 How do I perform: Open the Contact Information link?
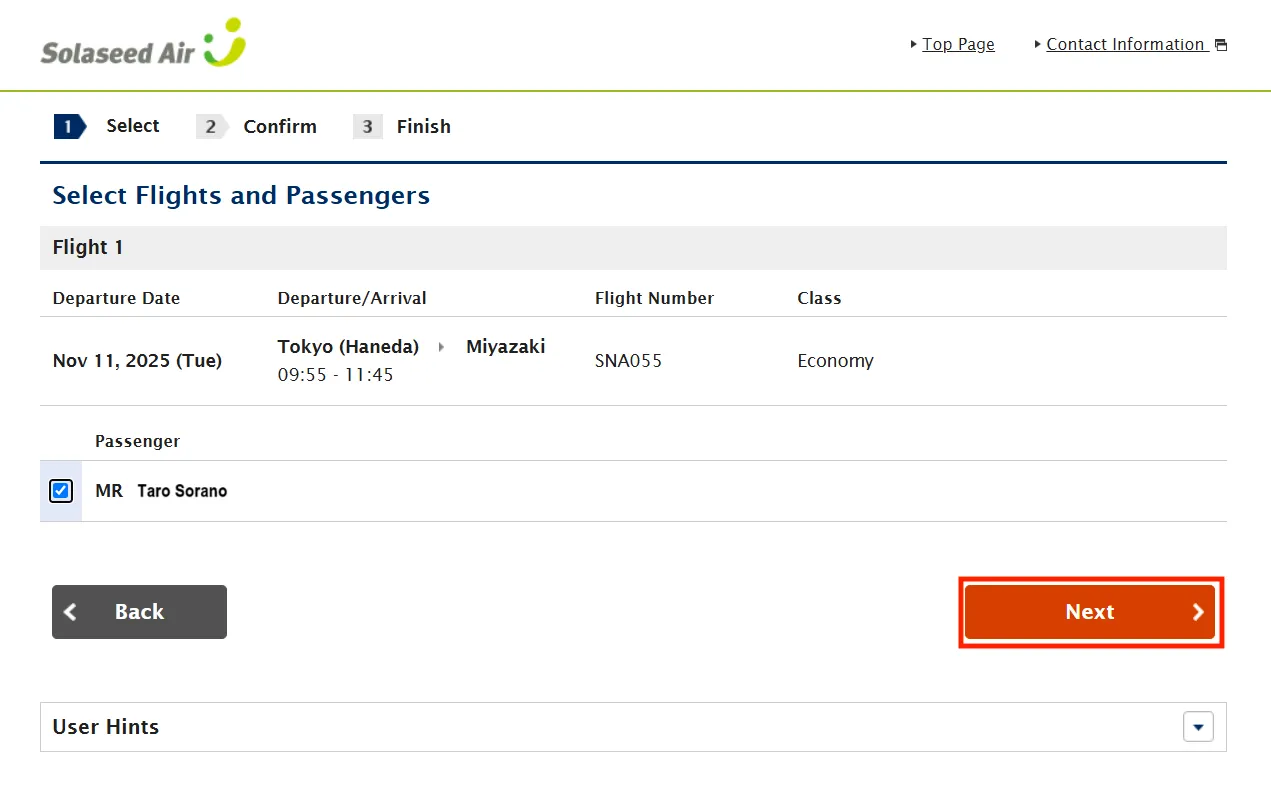(1125, 44)
